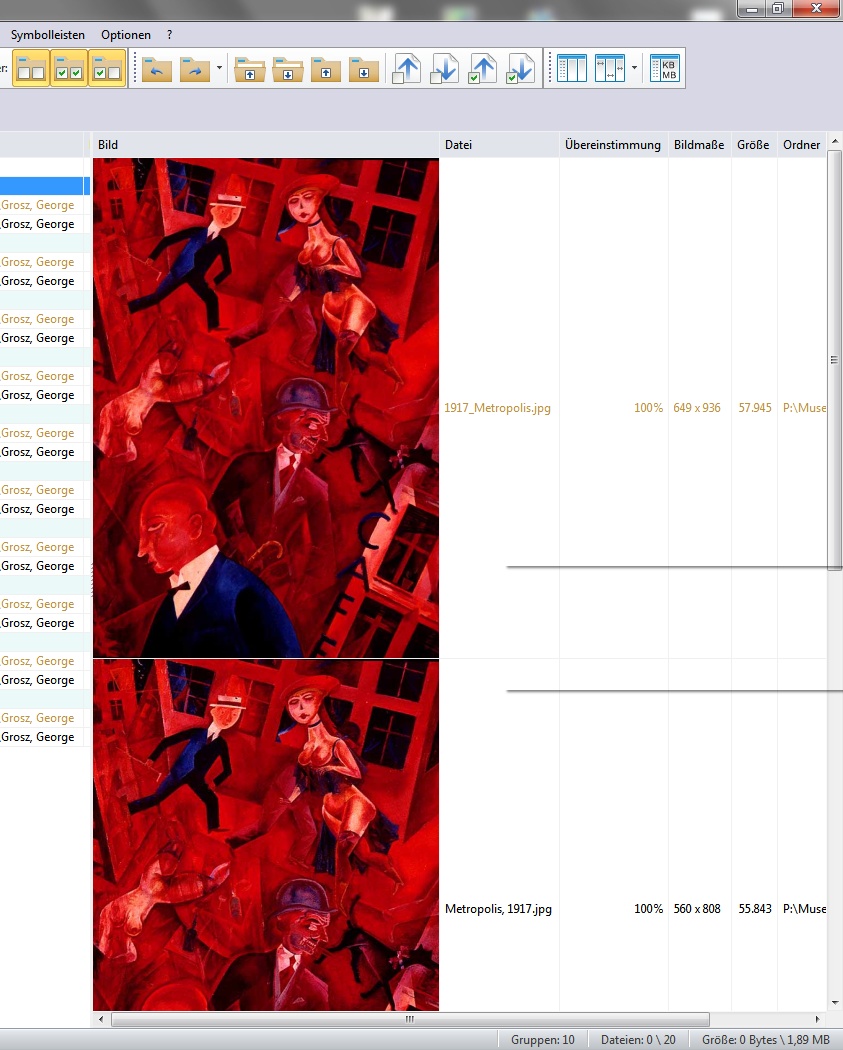The height and width of the screenshot is (1050, 843).
Task: Open the dropdown arrow beside column width icon
Action: (x=634, y=69)
